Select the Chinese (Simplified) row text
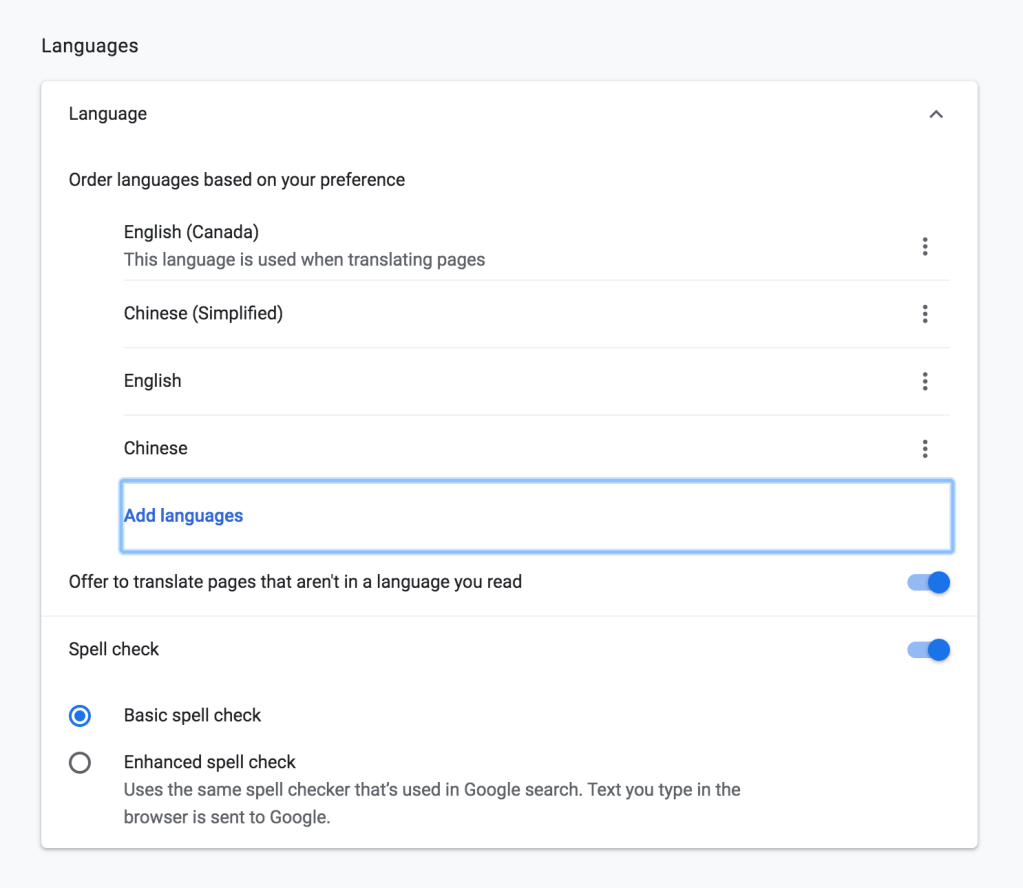The height and width of the screenshot is (888, 1023). coord(203,314)
